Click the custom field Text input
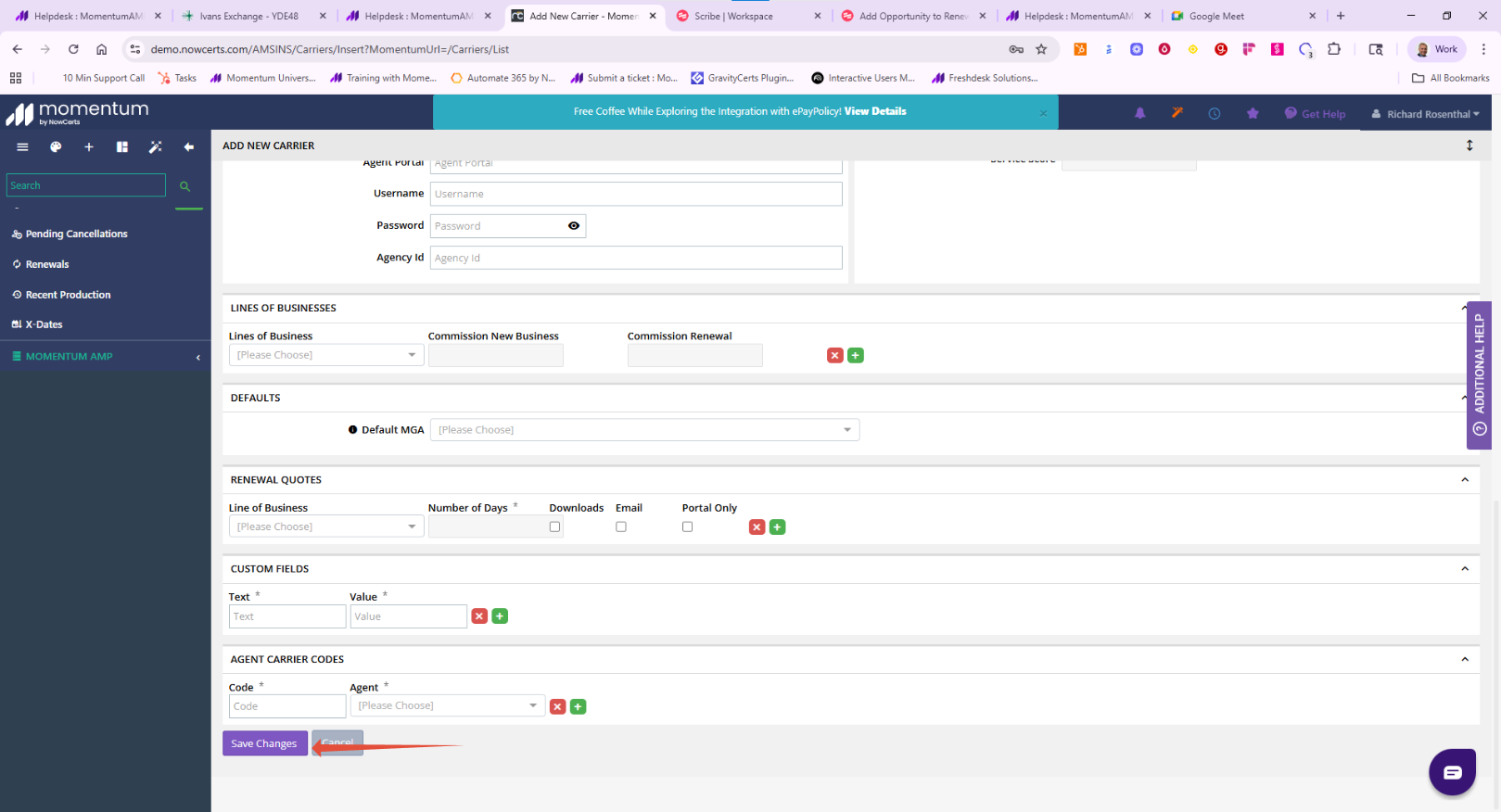This screenshot has width=1501, height=812. pyautogui.click(x=287, y=616)
